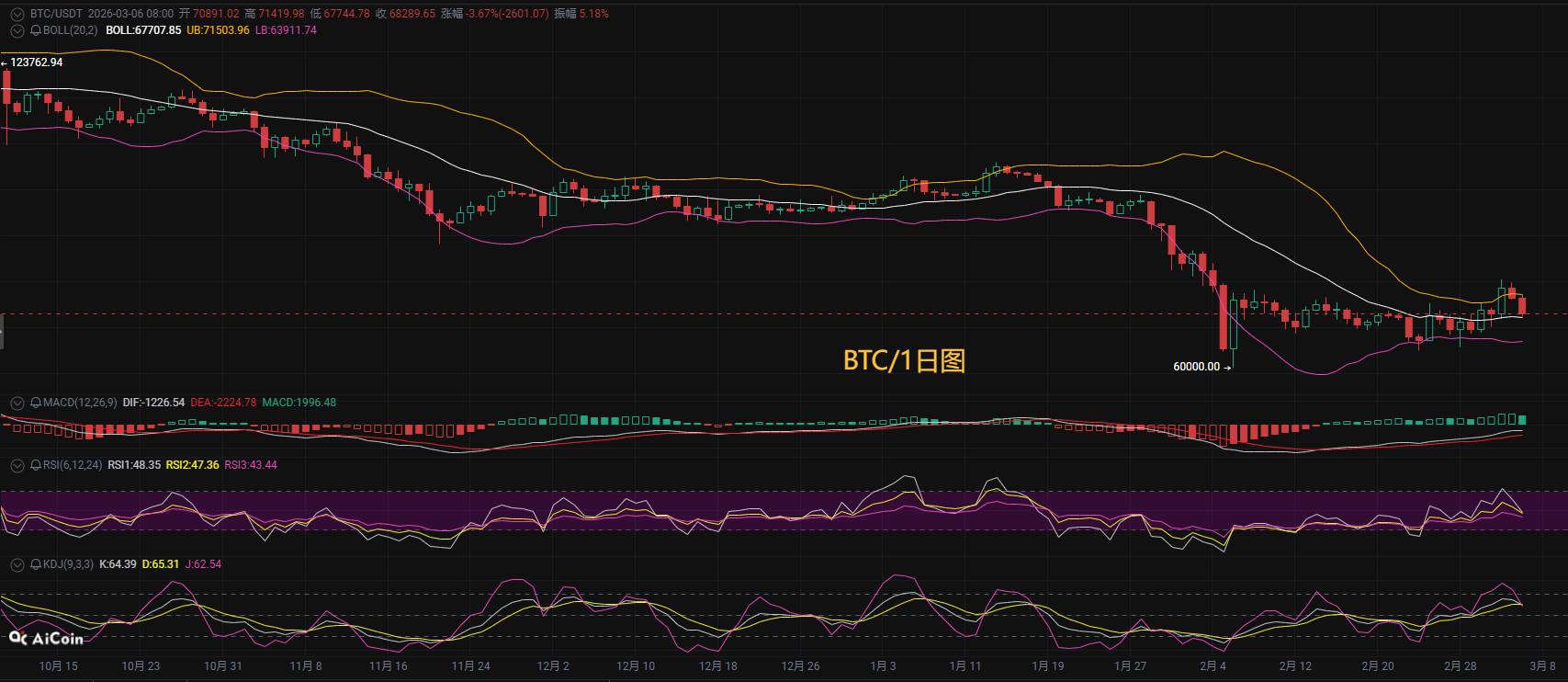Open the KDJ indicator alert bell
This screenshot has width=1568, height=682.
[36, 564]
